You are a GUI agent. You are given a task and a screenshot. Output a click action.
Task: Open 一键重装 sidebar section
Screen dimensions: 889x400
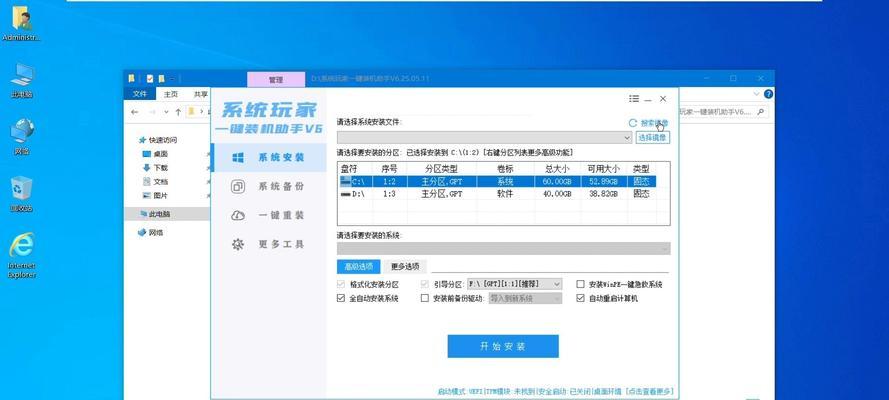tap(269, 215)
